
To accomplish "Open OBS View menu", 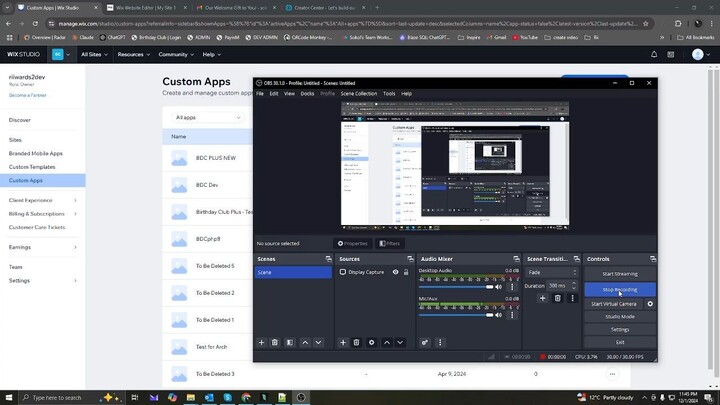I will (289, 94).
